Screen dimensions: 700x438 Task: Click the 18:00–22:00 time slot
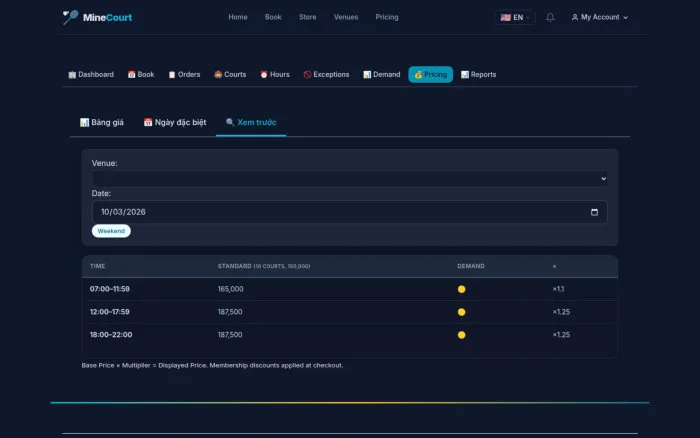coord(111,334)
